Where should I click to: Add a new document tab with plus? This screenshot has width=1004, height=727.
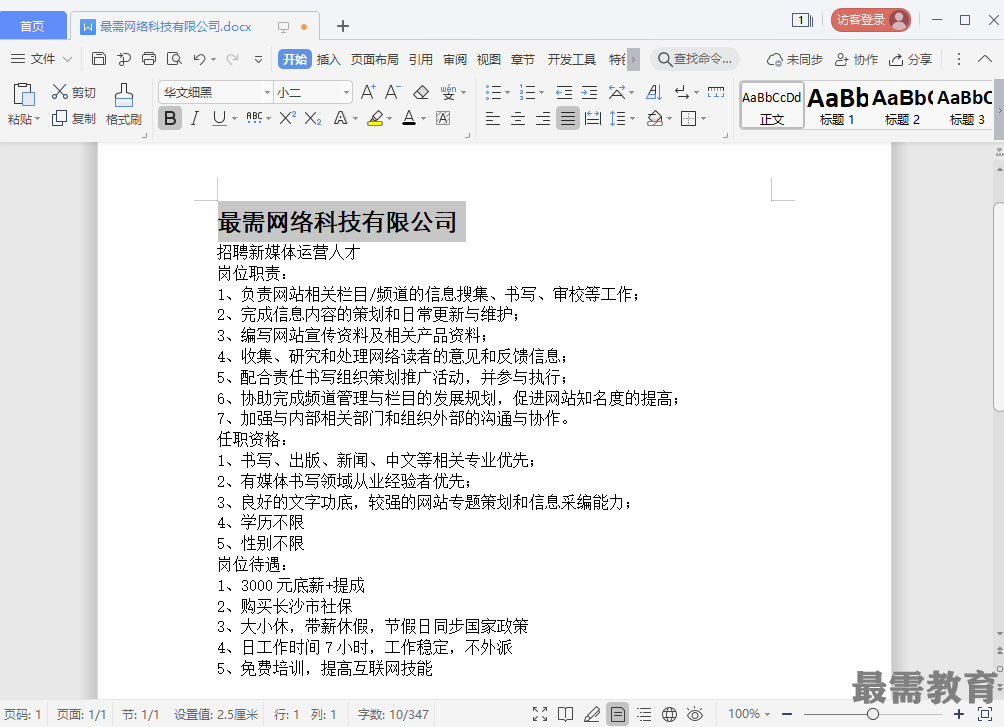(343, 26)
